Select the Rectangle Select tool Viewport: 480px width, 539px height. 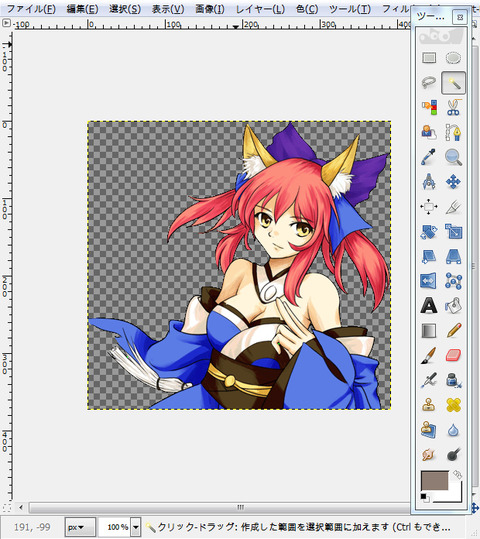coord(429,58)
